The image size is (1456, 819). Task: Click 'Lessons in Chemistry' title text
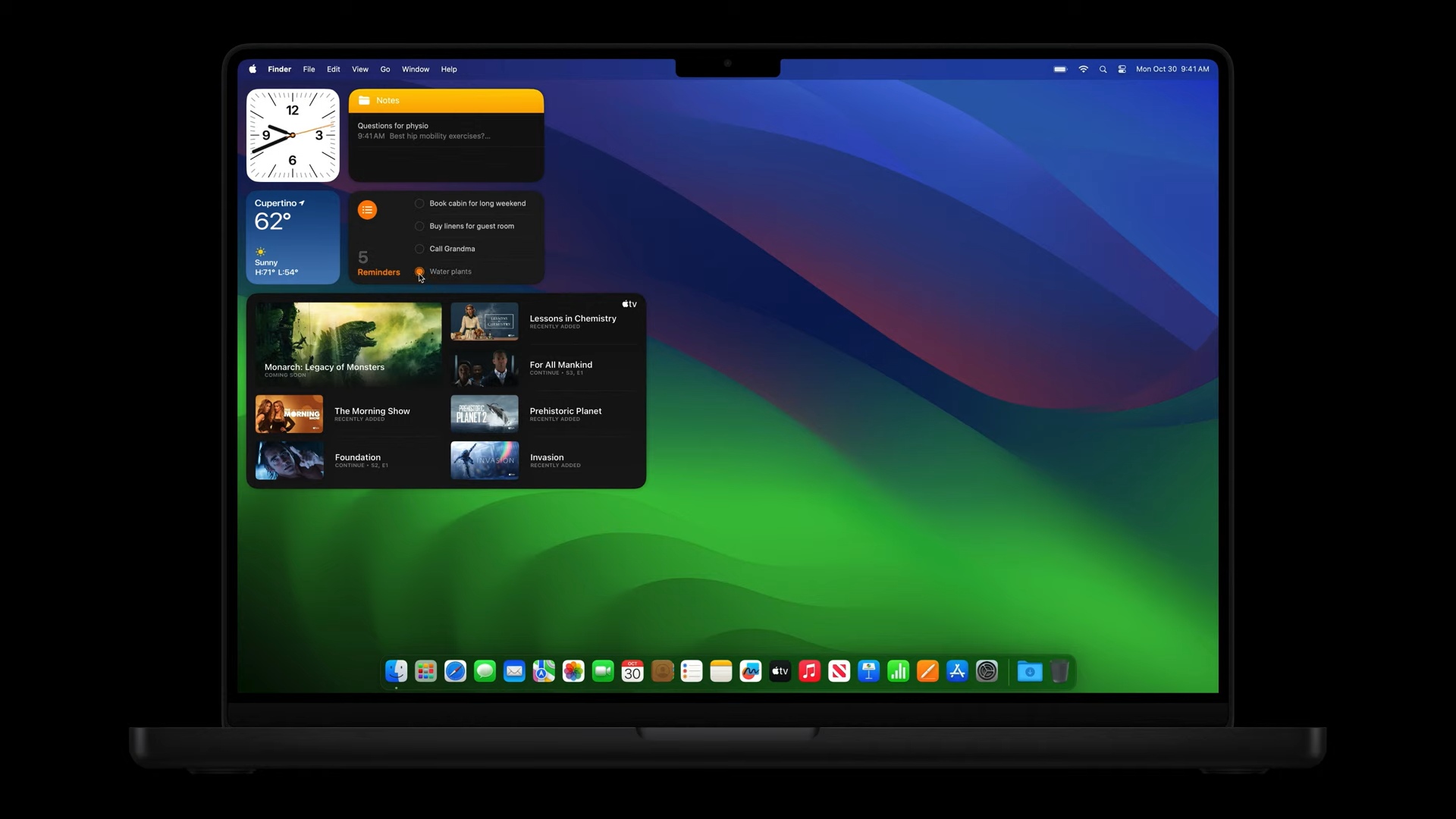pos(573,318)
